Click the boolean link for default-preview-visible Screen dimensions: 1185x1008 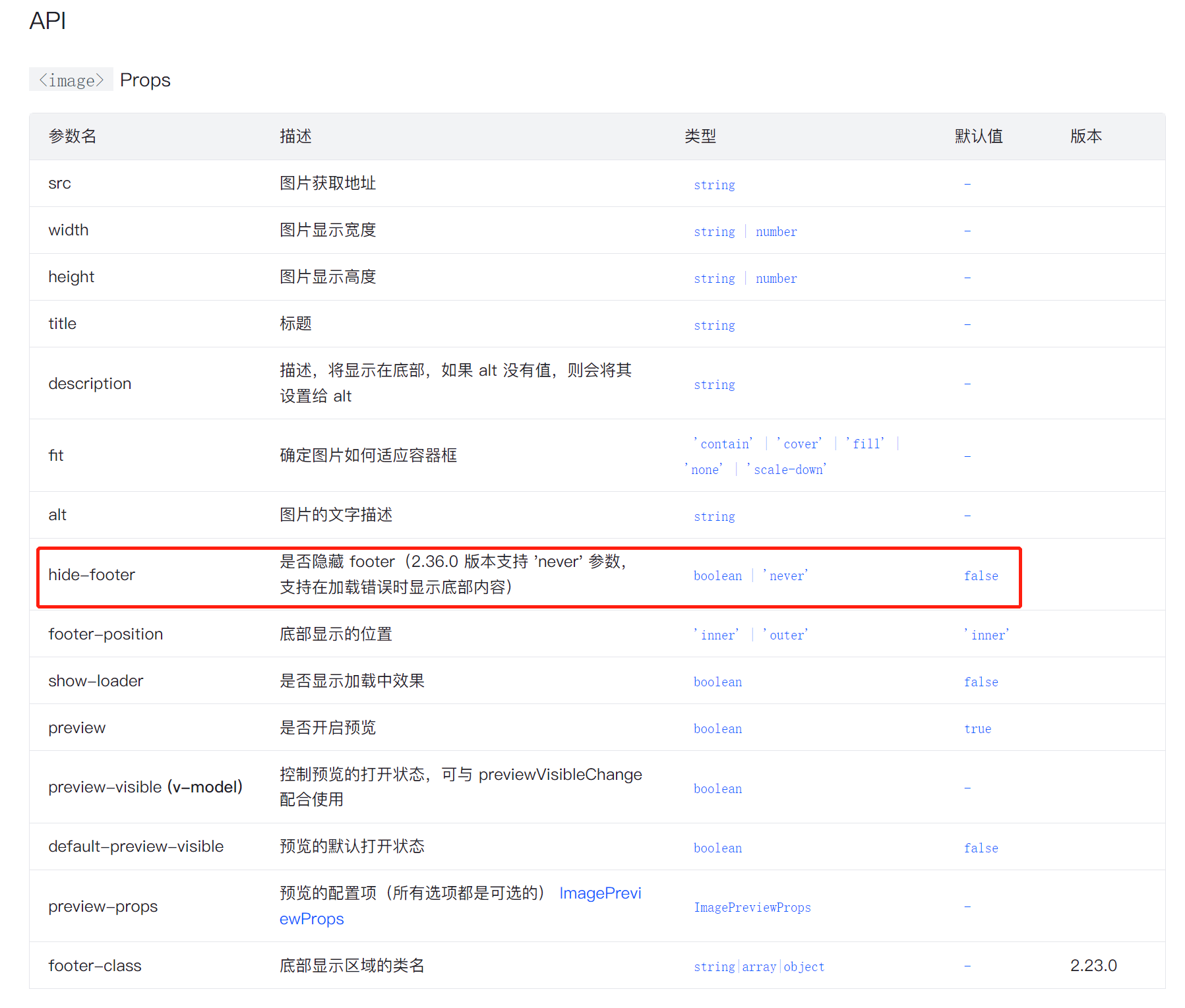pyautogui.click(x=717, y=848)
